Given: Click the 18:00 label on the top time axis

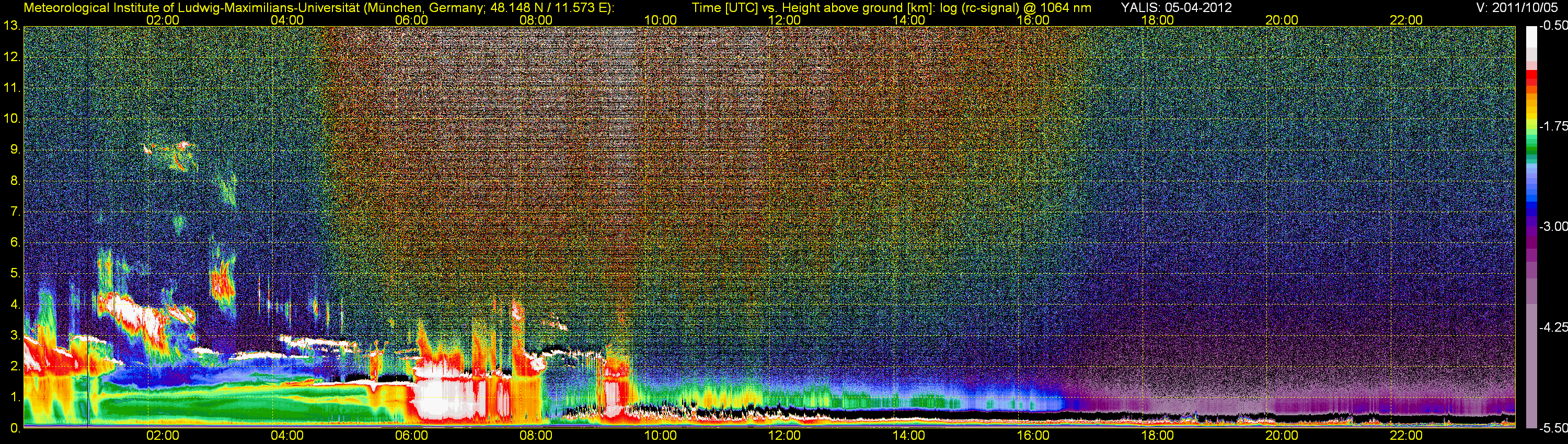Looking at the screenshot, I should (x=1157, y=20).
